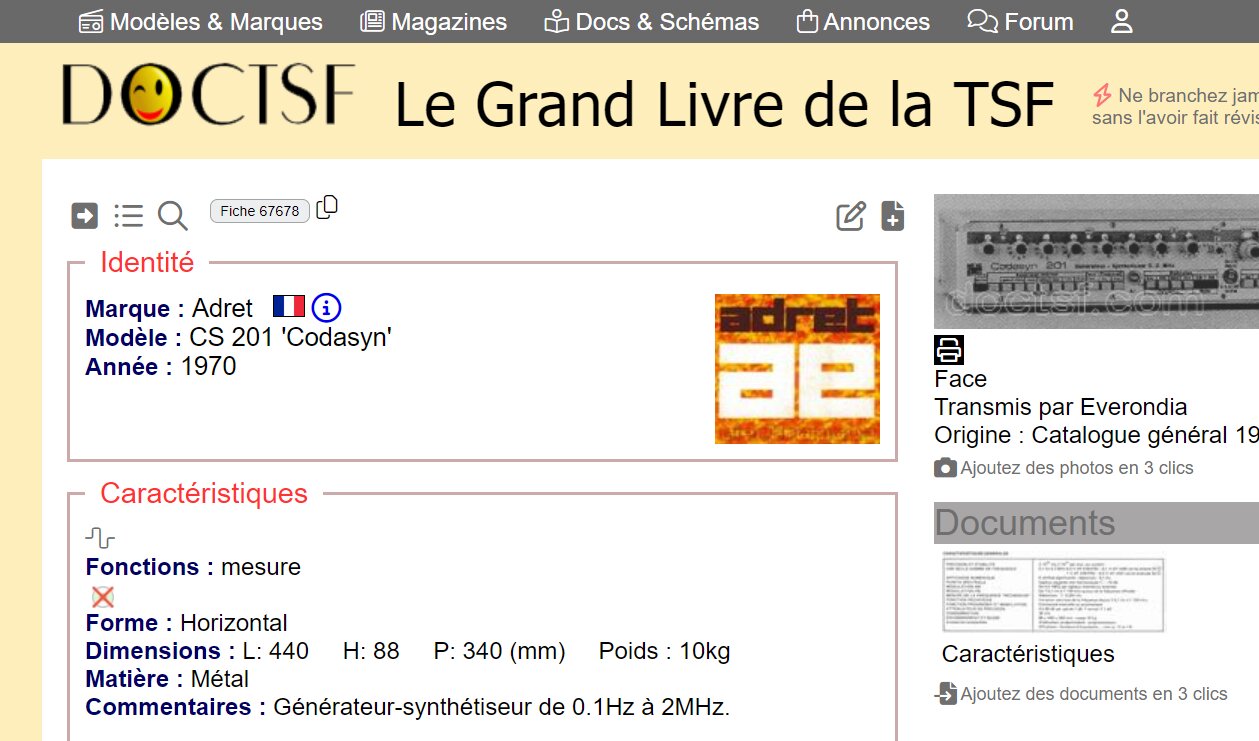Click the Le Grand Livre de la TSF title

[x=725, y=104]
